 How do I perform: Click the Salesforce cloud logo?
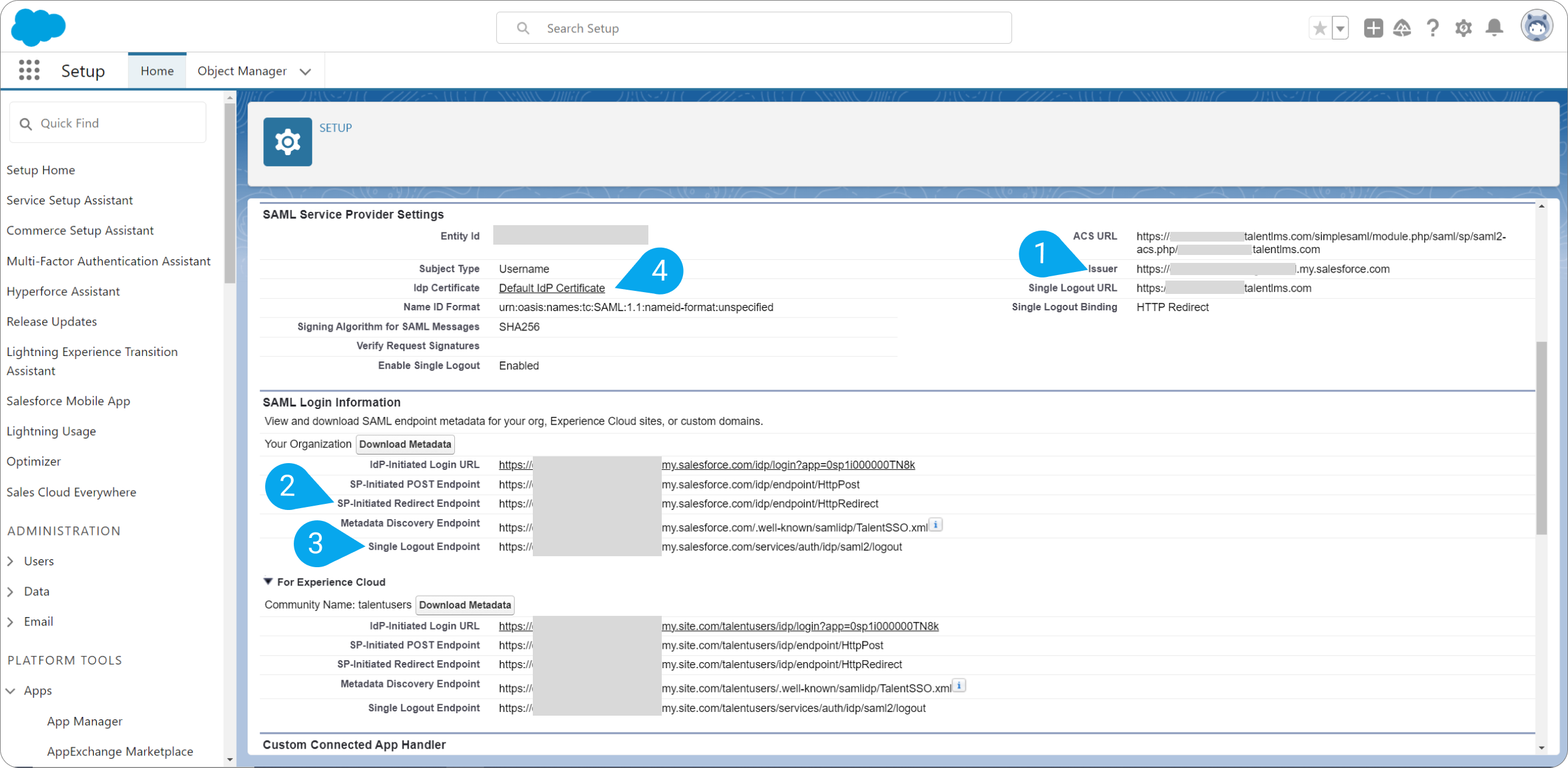(38, 27)
